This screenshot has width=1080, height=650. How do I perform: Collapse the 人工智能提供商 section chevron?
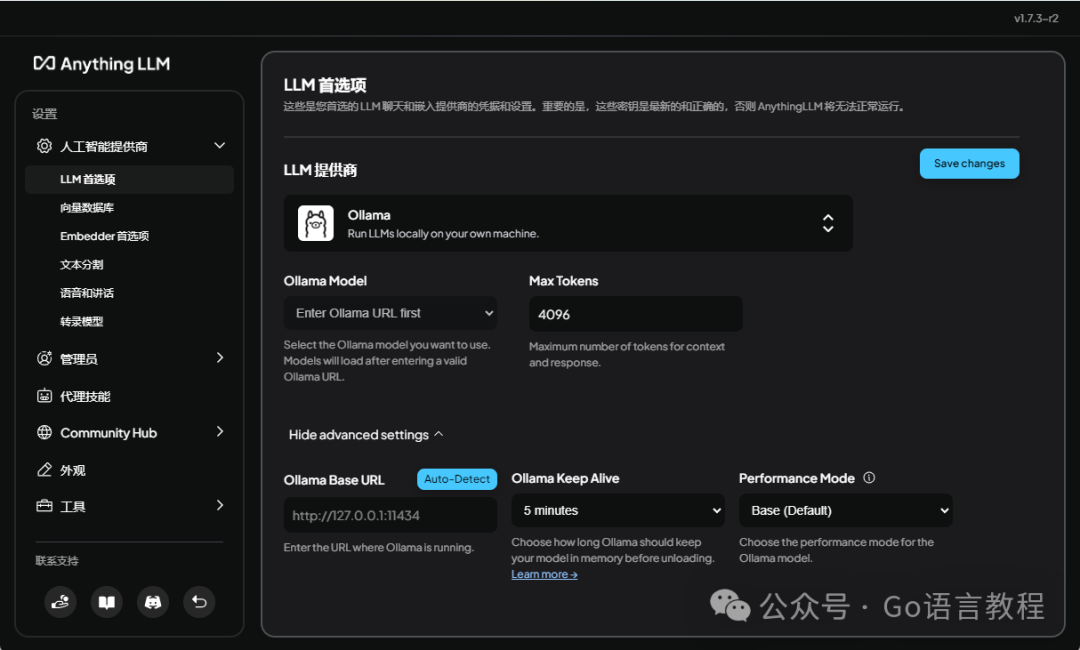tap(220, 145)
